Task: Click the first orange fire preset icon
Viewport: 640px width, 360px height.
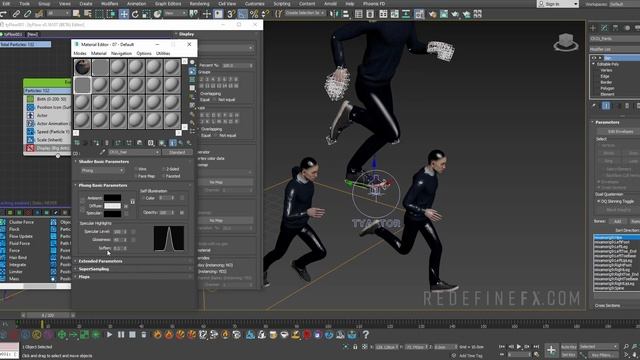Action: (x=157, y=335)
